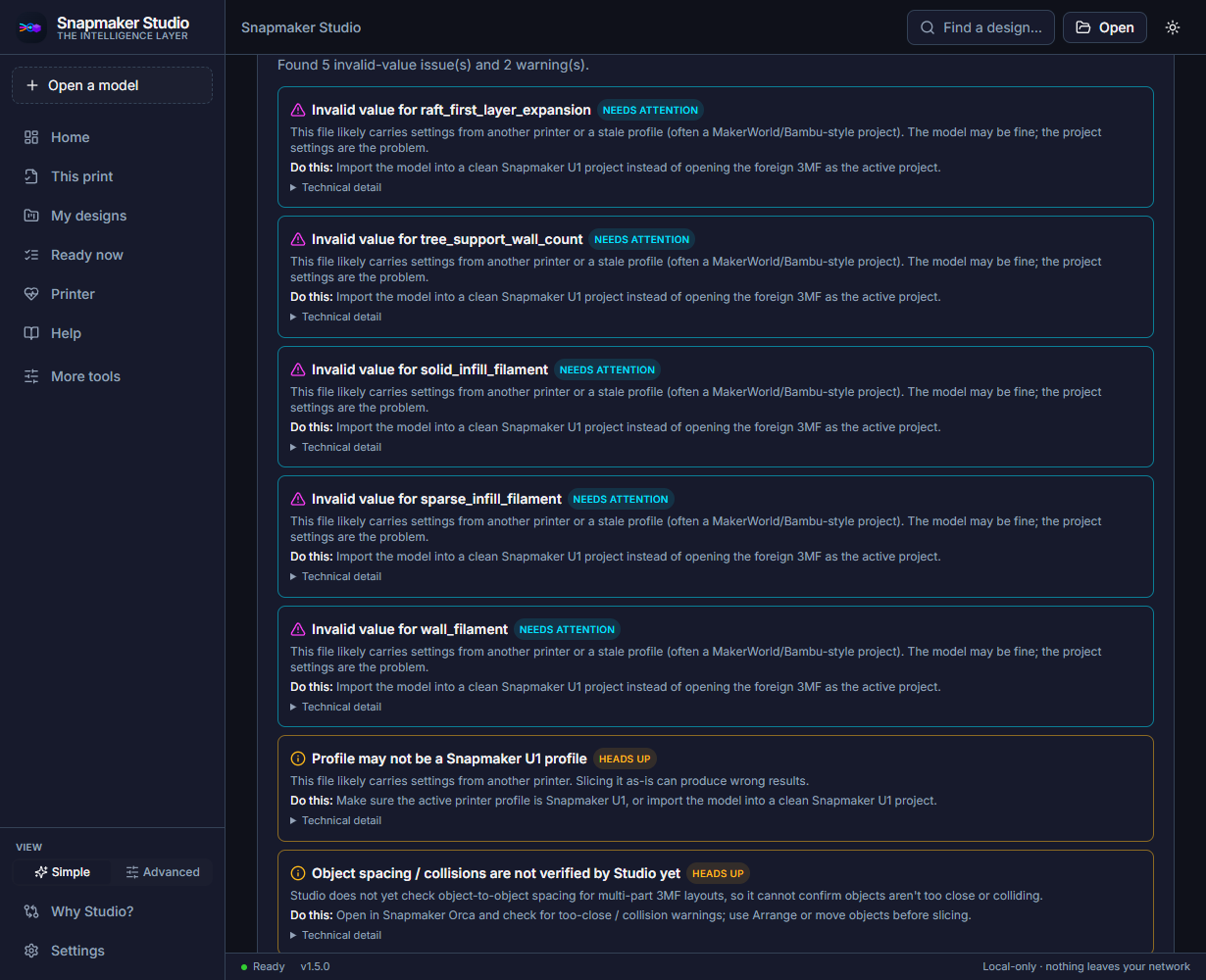
Task: Toggle the light/dark theme sun icon
Action: coord(1173,27)
